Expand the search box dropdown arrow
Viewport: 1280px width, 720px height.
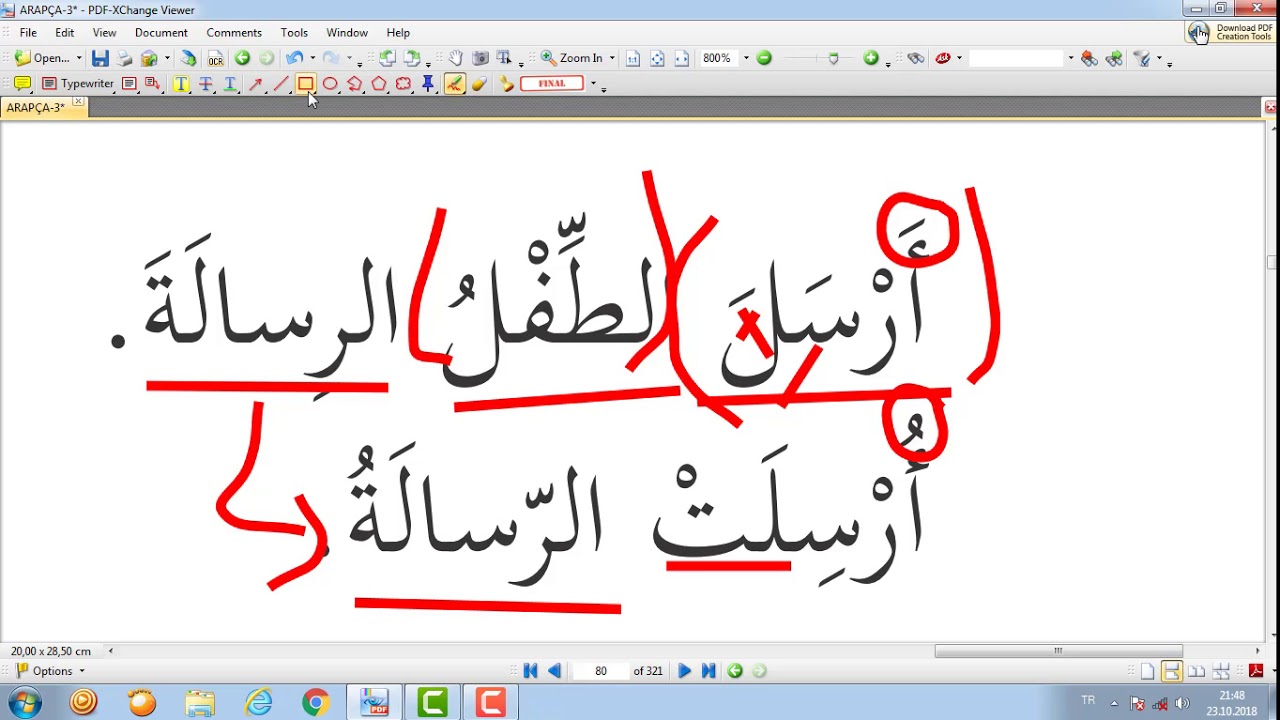point(1070,58)
